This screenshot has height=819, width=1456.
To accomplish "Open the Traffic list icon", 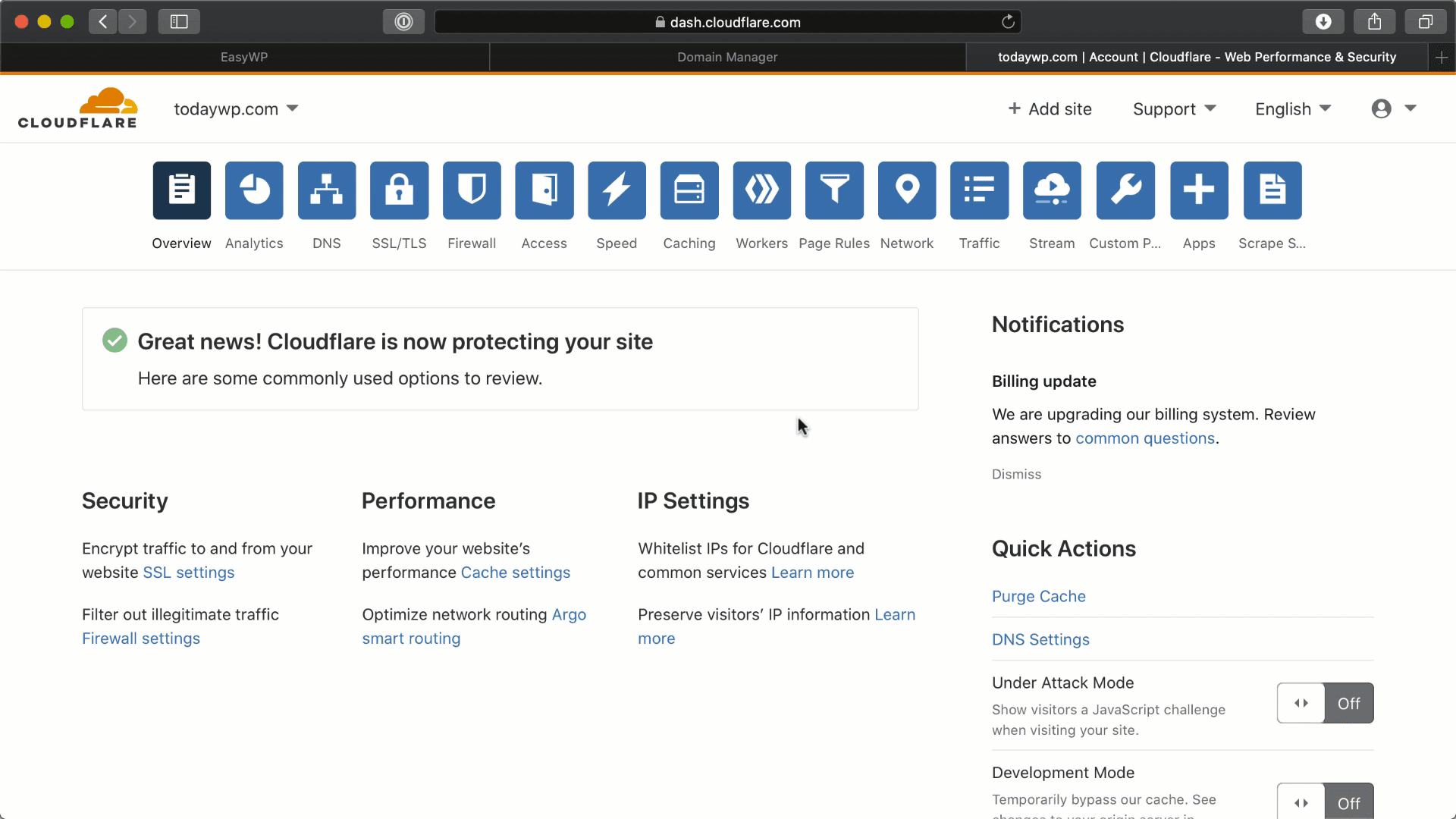I will pyautogui.click(x=980, y=190).
